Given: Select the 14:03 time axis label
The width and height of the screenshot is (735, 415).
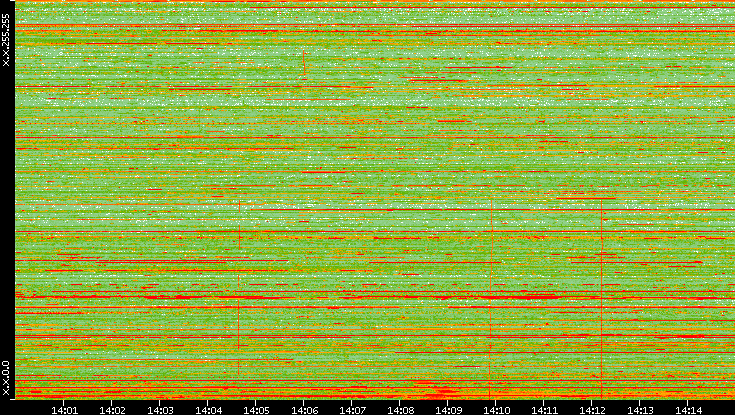Looking at the screenshot, I should [x=160, y=410].
